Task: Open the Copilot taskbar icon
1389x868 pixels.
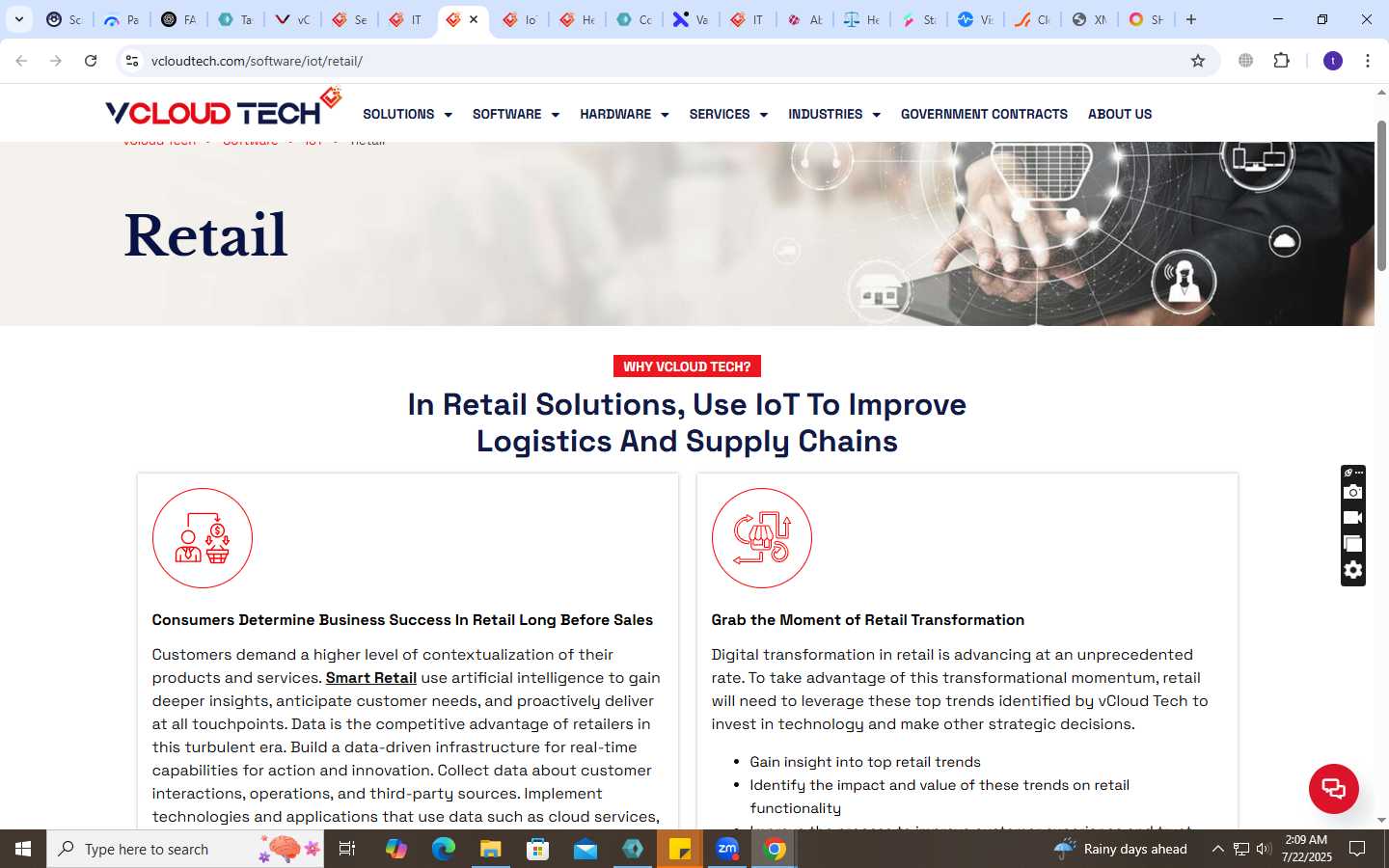Action: coord(395,849)
